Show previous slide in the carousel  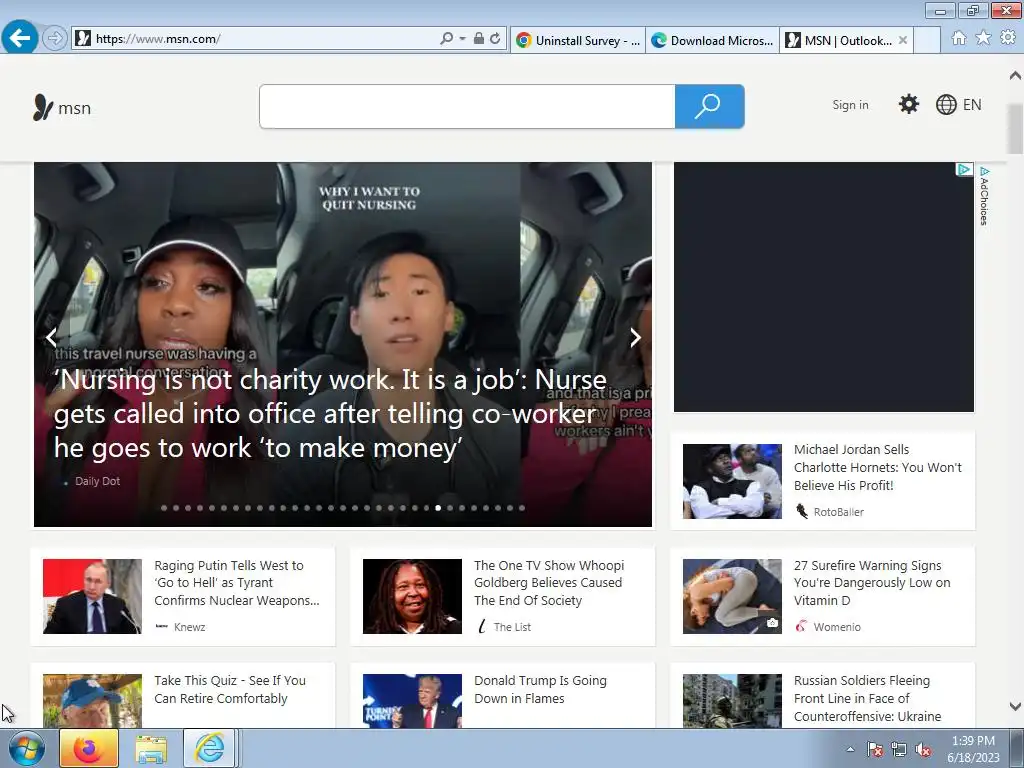coord(51,338)
